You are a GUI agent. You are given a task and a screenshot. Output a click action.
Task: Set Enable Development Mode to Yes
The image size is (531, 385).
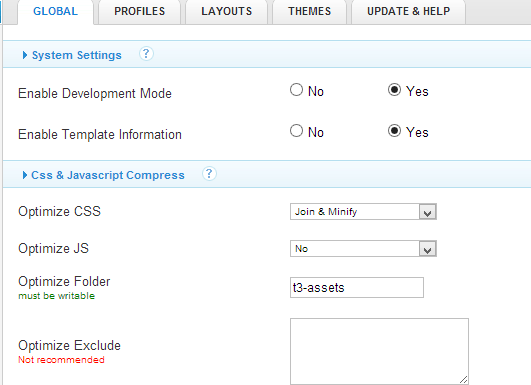pos(395,90)
